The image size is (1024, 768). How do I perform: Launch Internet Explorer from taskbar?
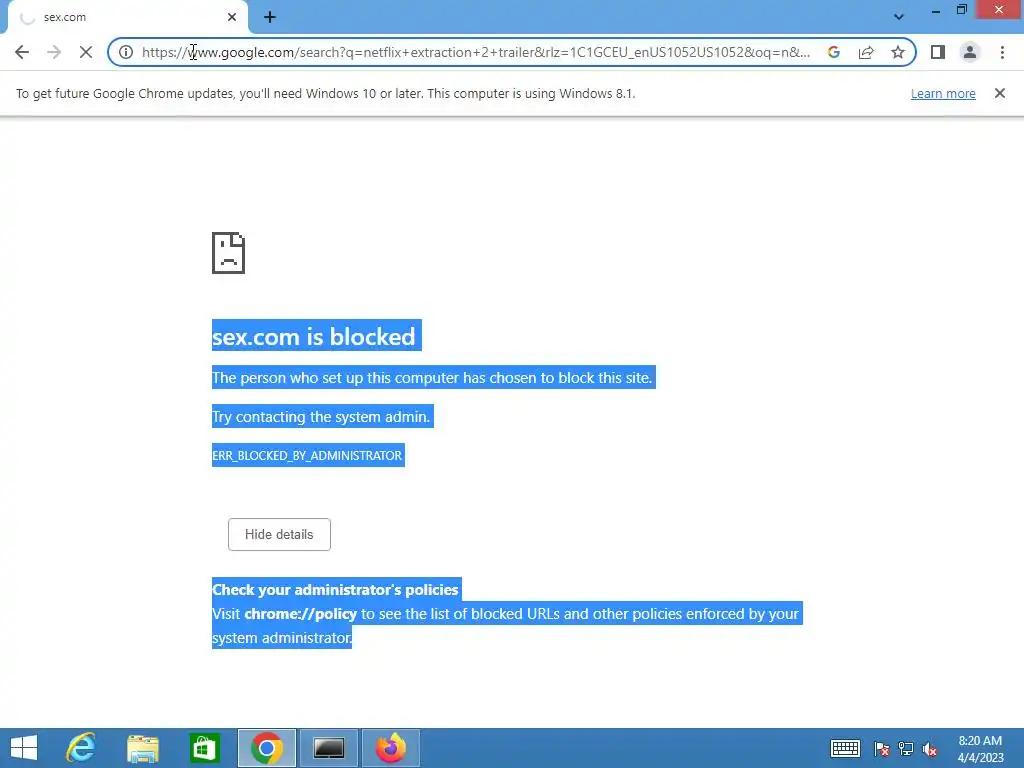[81, 748]
